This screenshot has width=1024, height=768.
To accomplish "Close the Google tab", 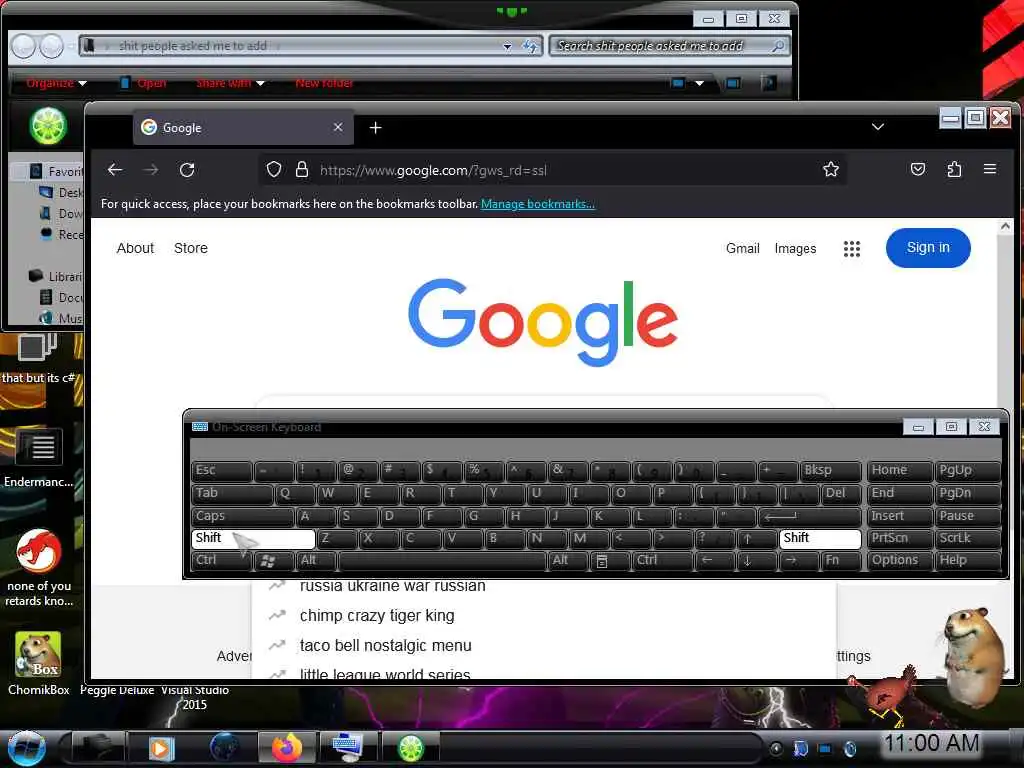I will (338, 127).
